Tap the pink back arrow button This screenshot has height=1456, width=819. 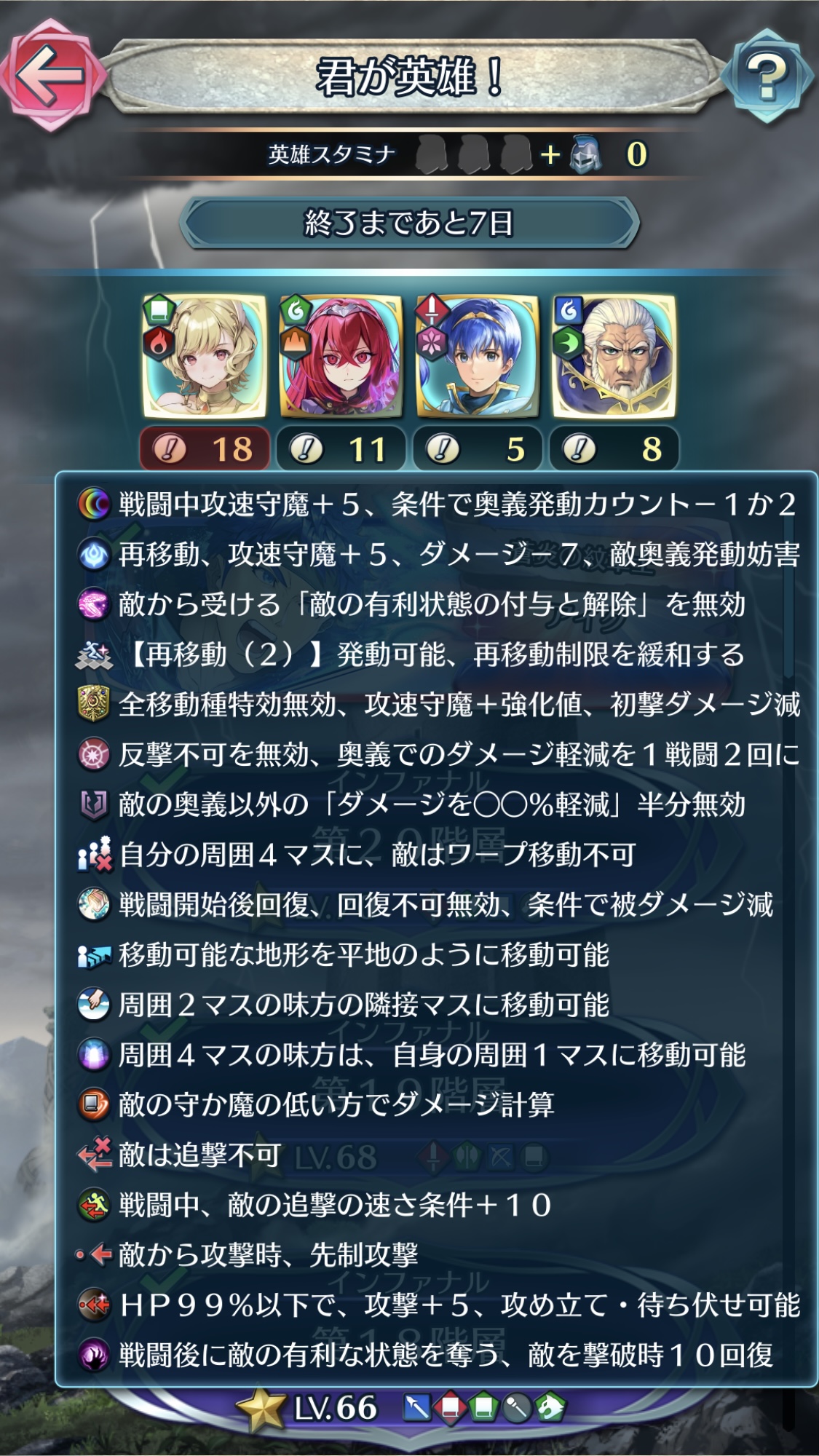(51, 75)
